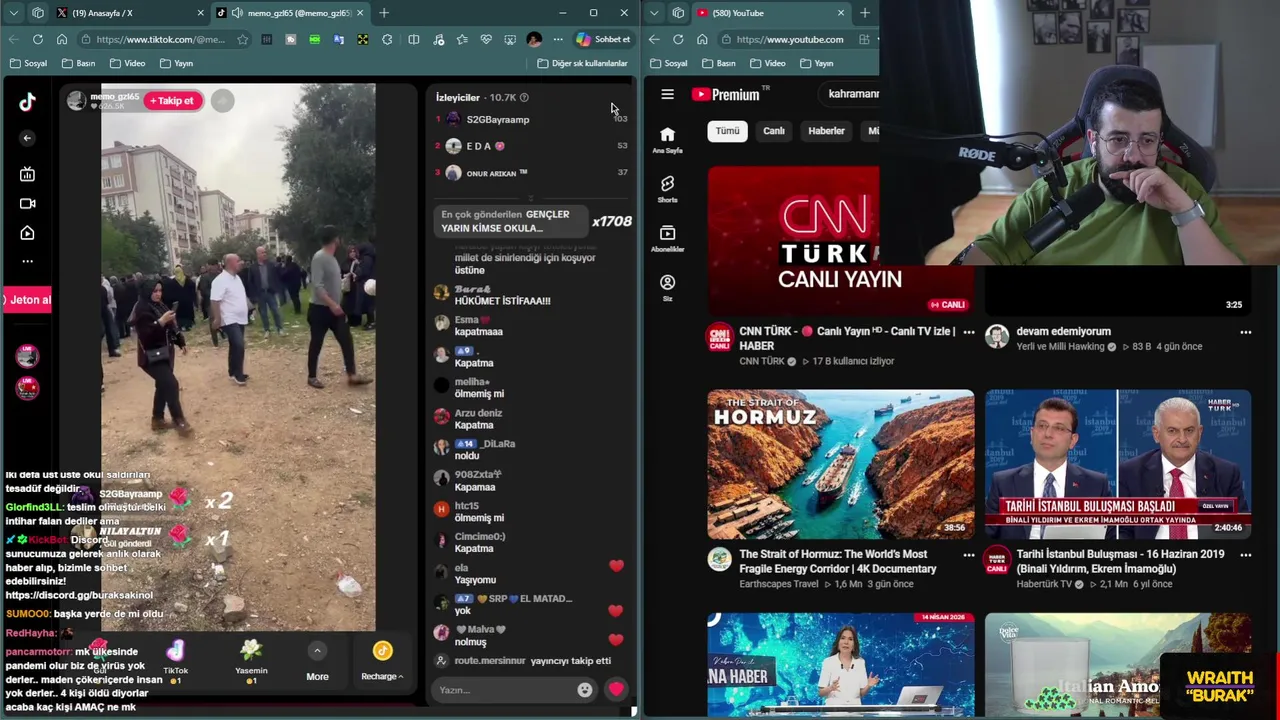Open Shorts in YouTube sidebar

[667, 189]
